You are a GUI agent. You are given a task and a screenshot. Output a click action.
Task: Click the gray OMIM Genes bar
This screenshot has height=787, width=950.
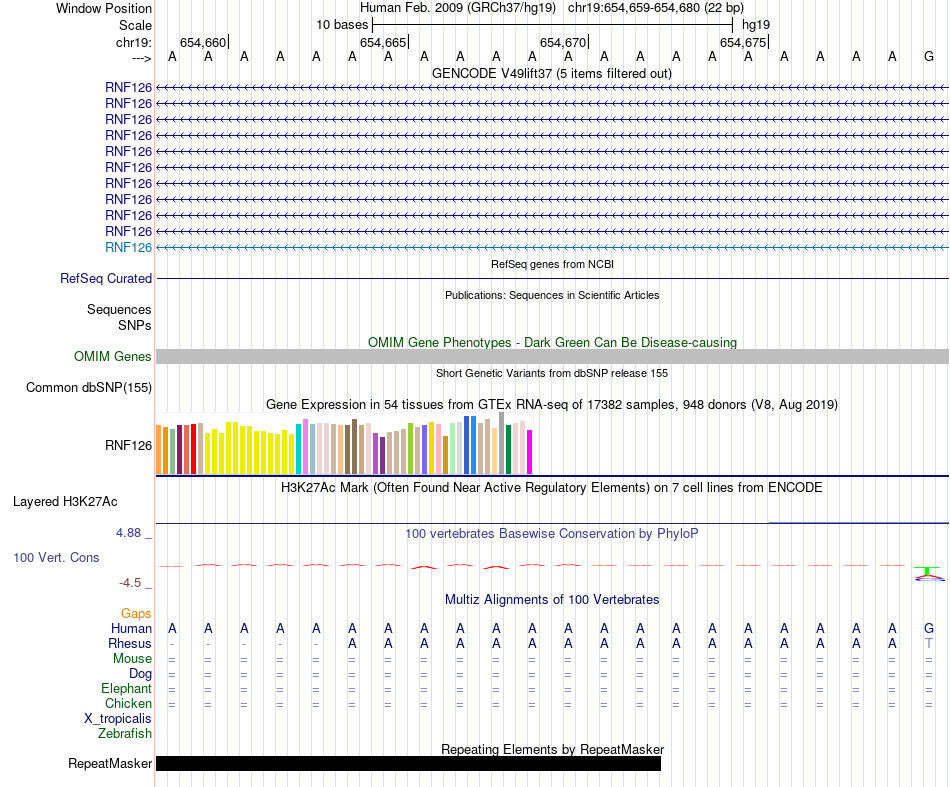click(x=552, y=356)
